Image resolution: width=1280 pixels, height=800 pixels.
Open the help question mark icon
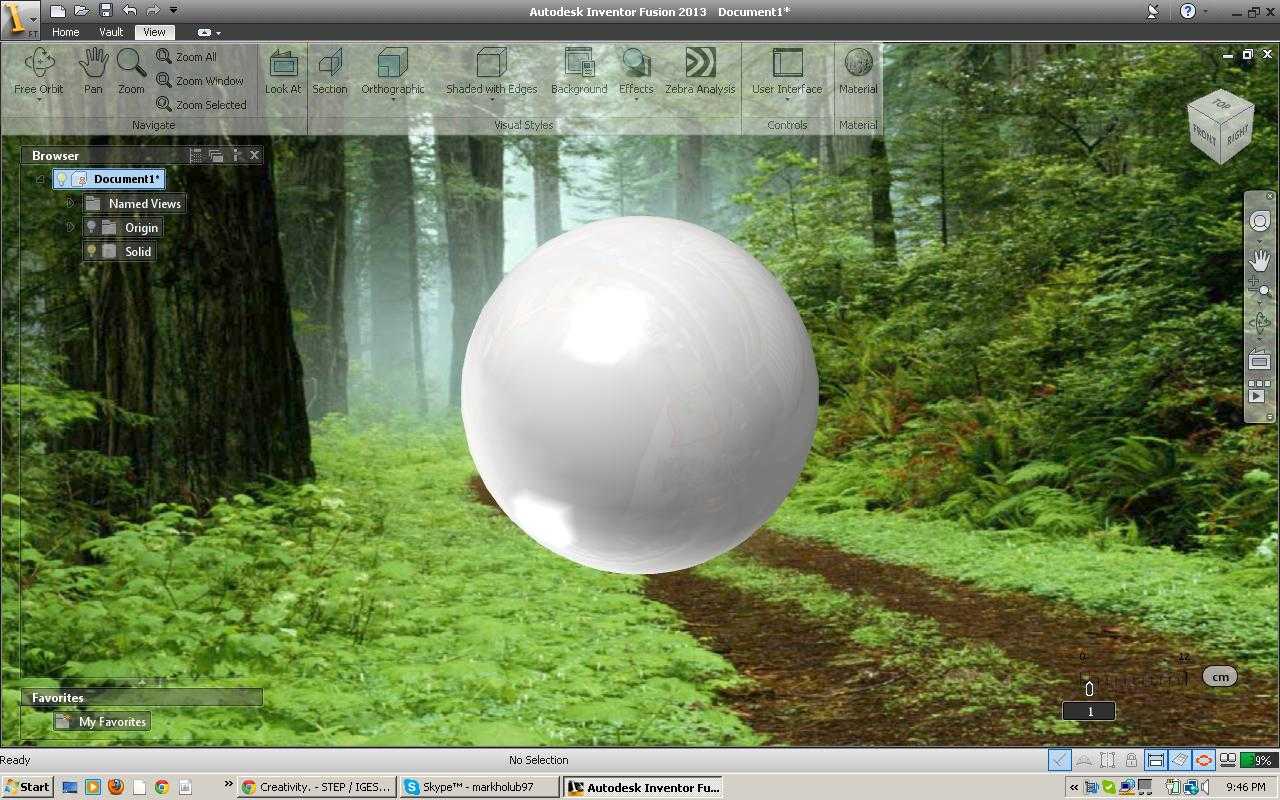1187,11
